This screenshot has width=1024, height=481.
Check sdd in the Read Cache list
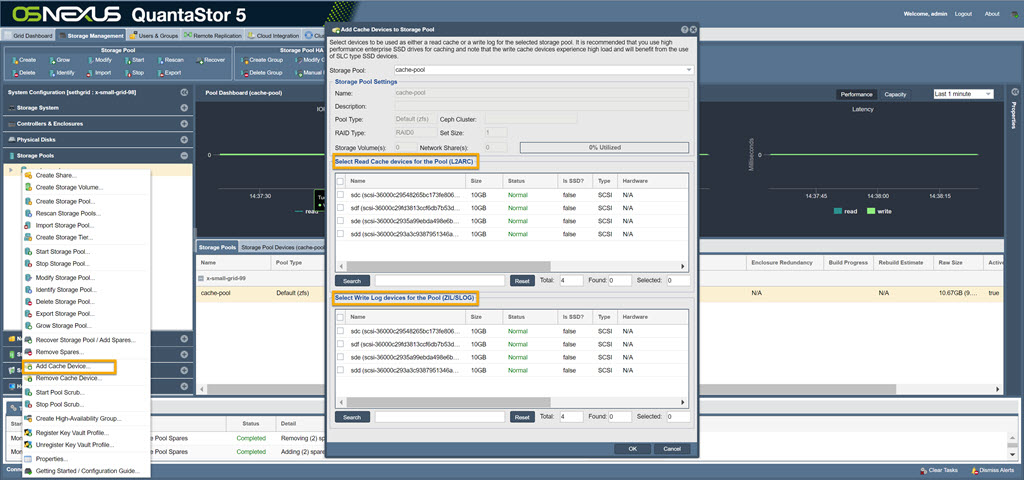[340, 234]
